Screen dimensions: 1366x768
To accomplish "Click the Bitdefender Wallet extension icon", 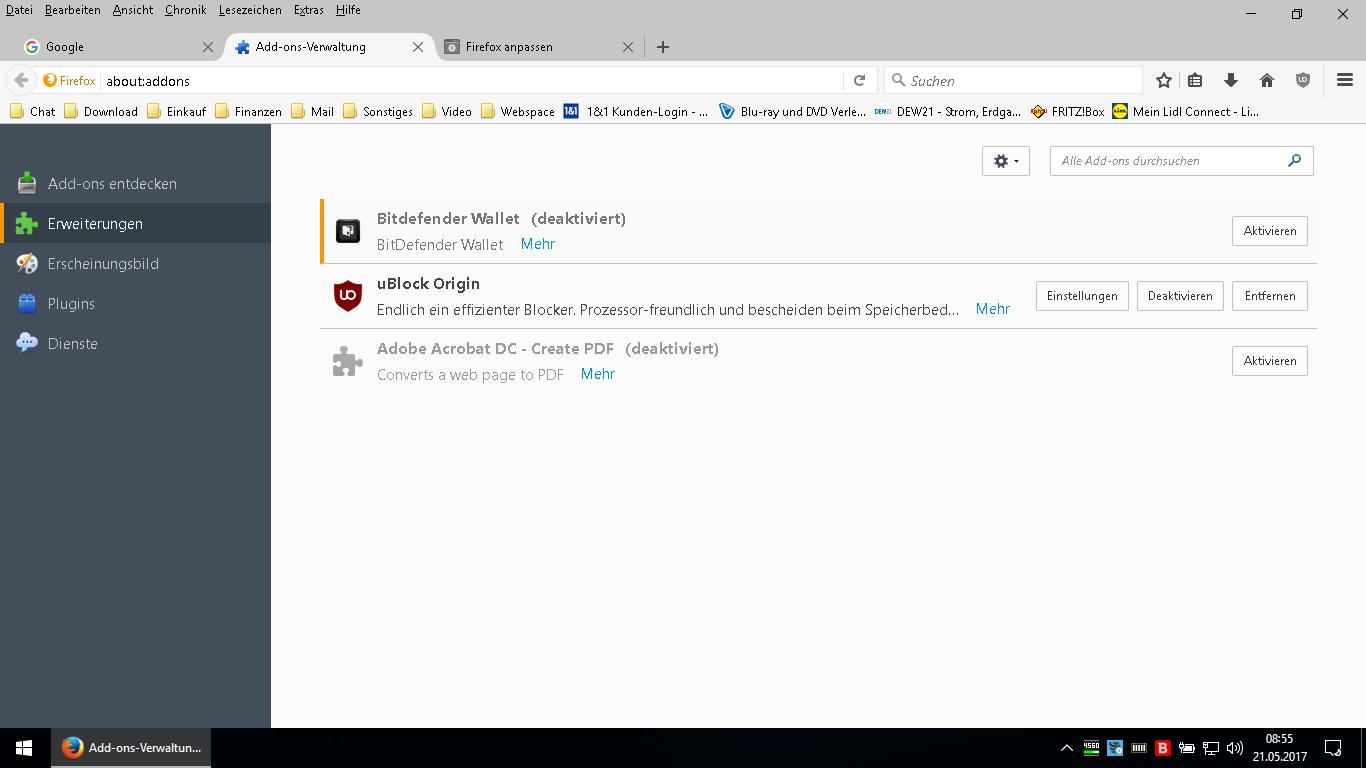I will click(347, 231).
